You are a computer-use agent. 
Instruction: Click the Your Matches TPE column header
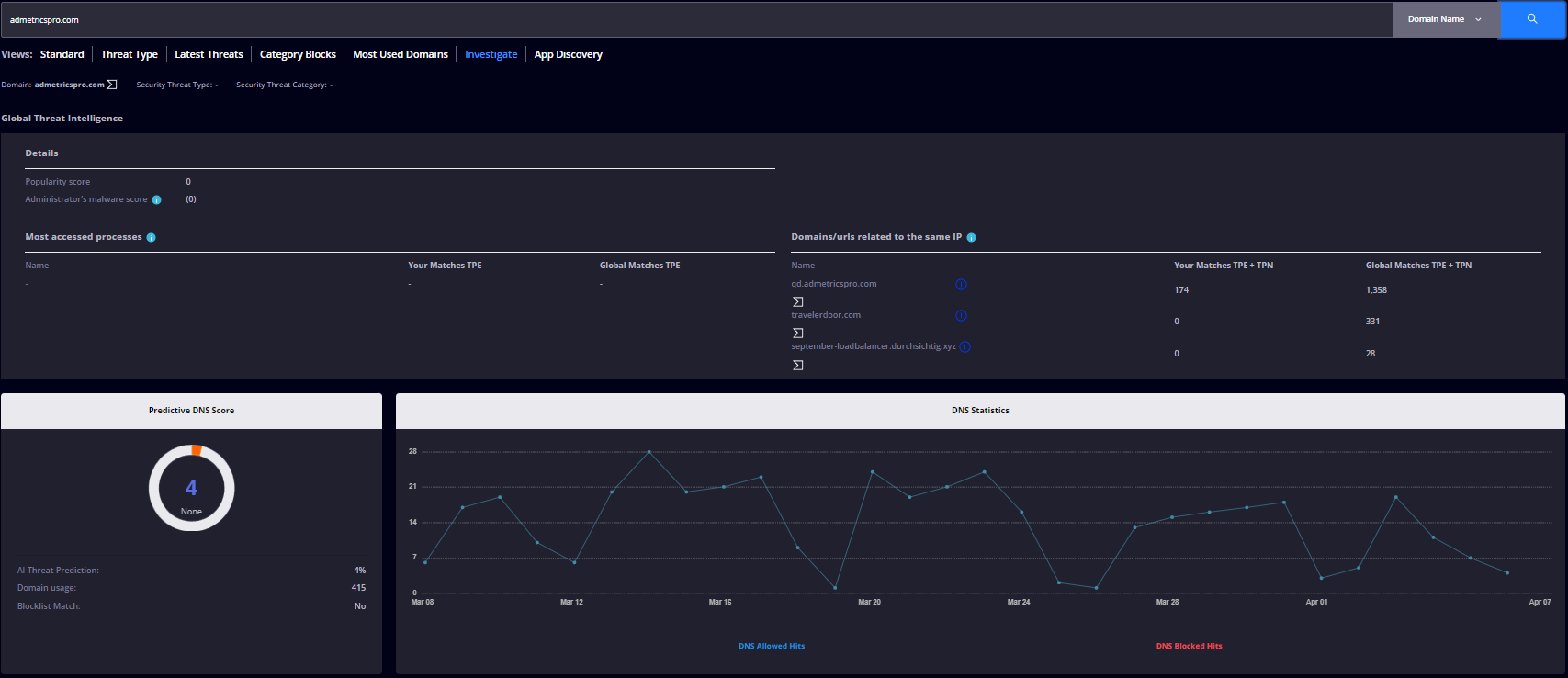(x=445, y=266)
